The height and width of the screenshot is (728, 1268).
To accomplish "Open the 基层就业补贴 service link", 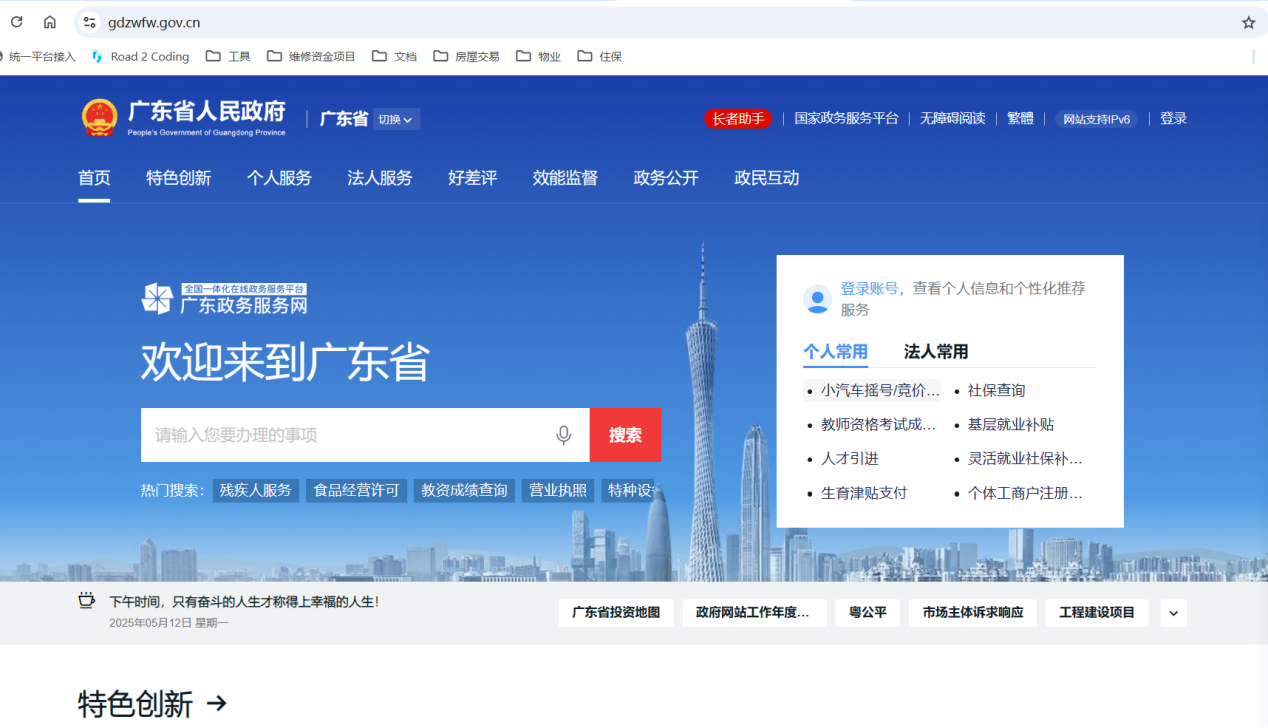I will [1010, 424].
